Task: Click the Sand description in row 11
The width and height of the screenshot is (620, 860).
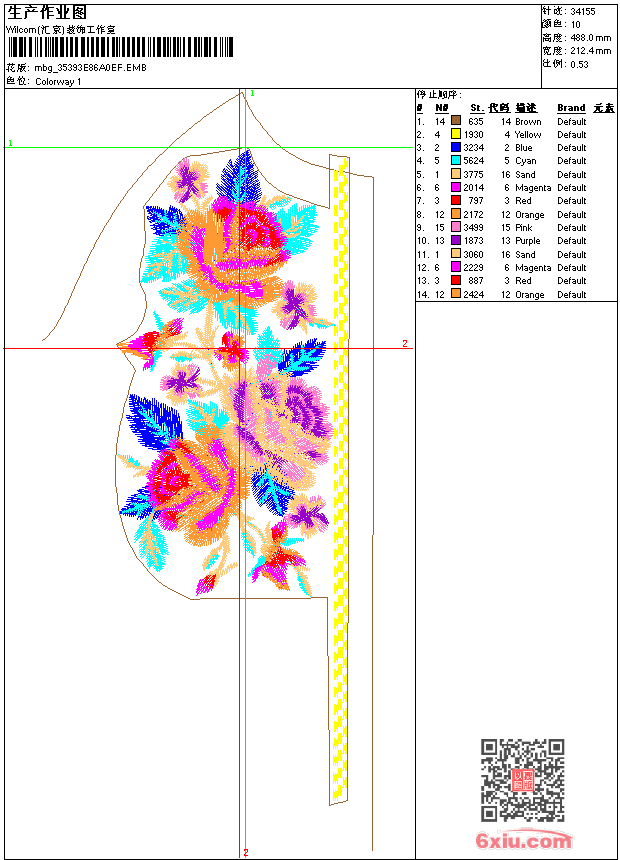Action: [525, 254]
